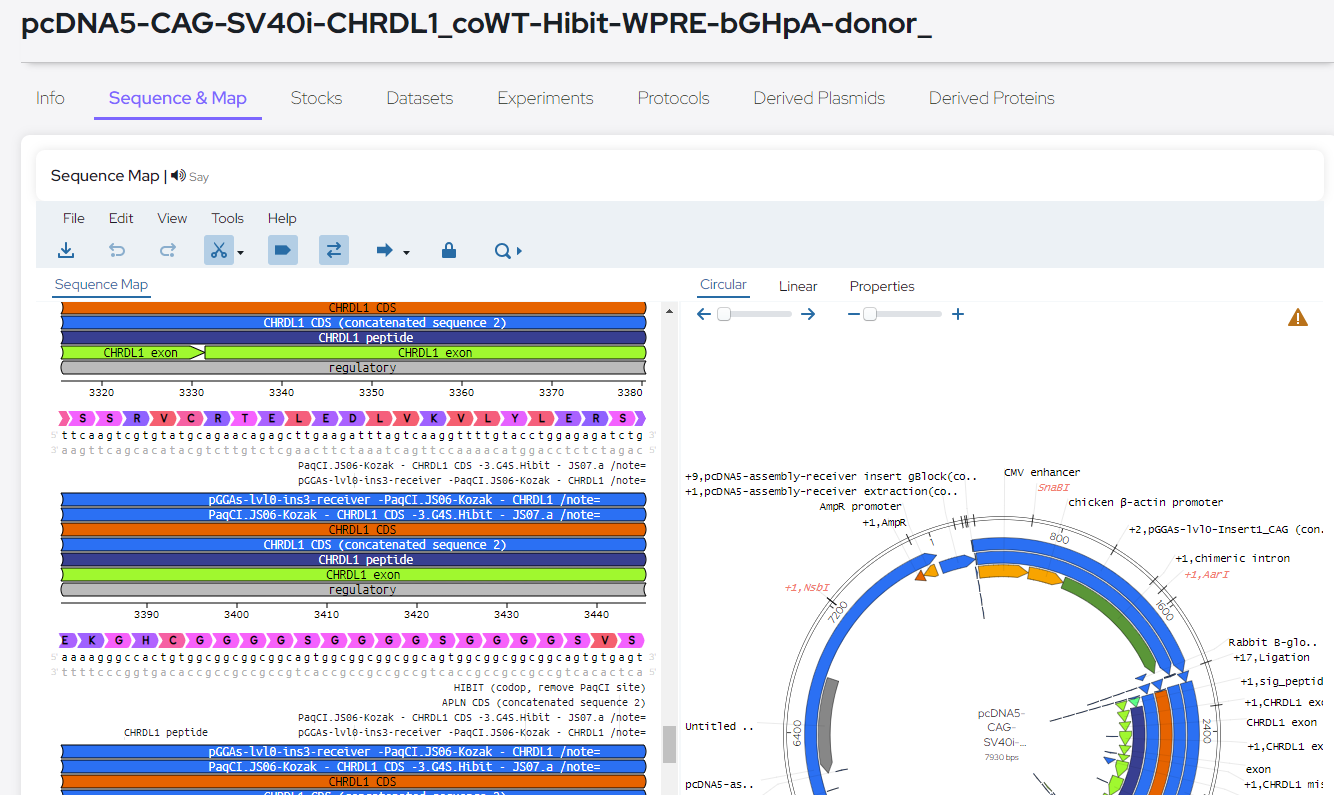This screenshot has height=795, width=1334.
Task: Click the orange warning triangle icon
Action: pos(1298,318)
